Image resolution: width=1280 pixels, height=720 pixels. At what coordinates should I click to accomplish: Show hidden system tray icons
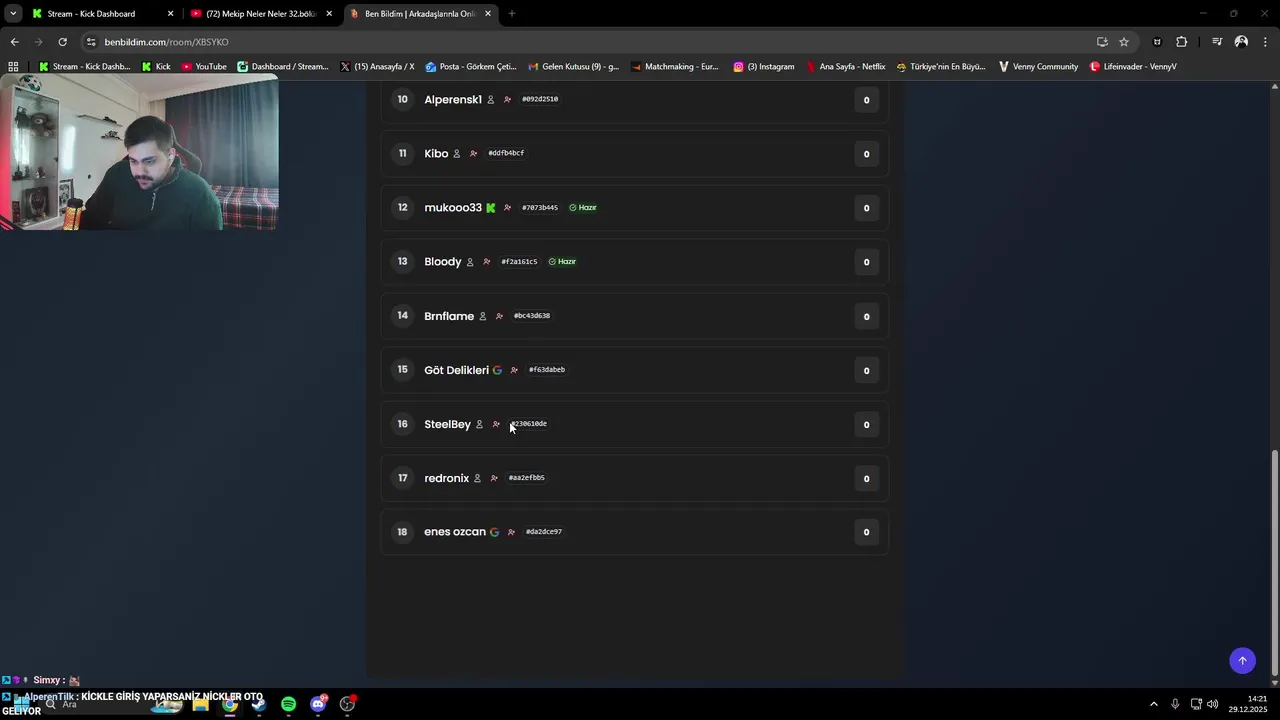pyautogui.click(x=1153, y=704)
